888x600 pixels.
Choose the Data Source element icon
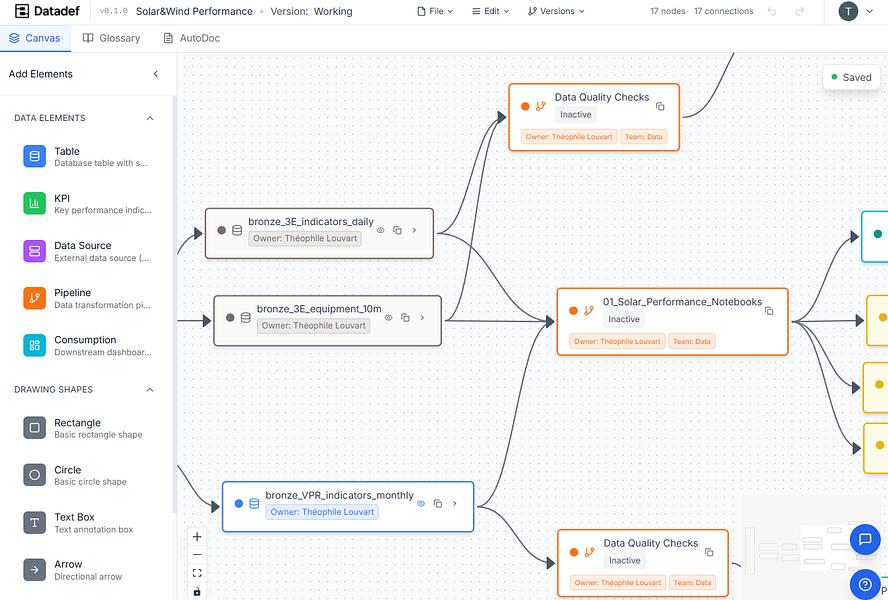pos(35,251)
